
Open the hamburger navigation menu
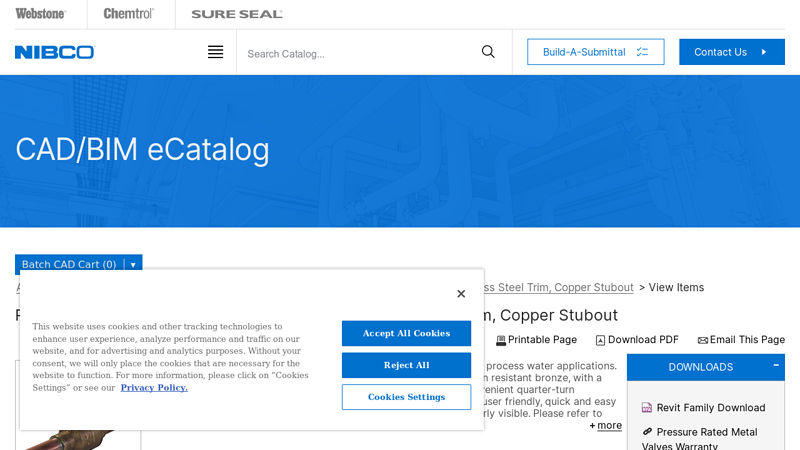[x=215, y=52]
